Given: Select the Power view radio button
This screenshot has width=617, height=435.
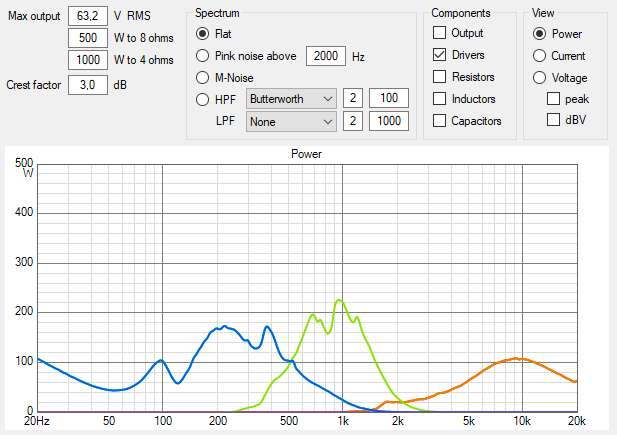Looking at the screenshot, I should tap(539, 34).
